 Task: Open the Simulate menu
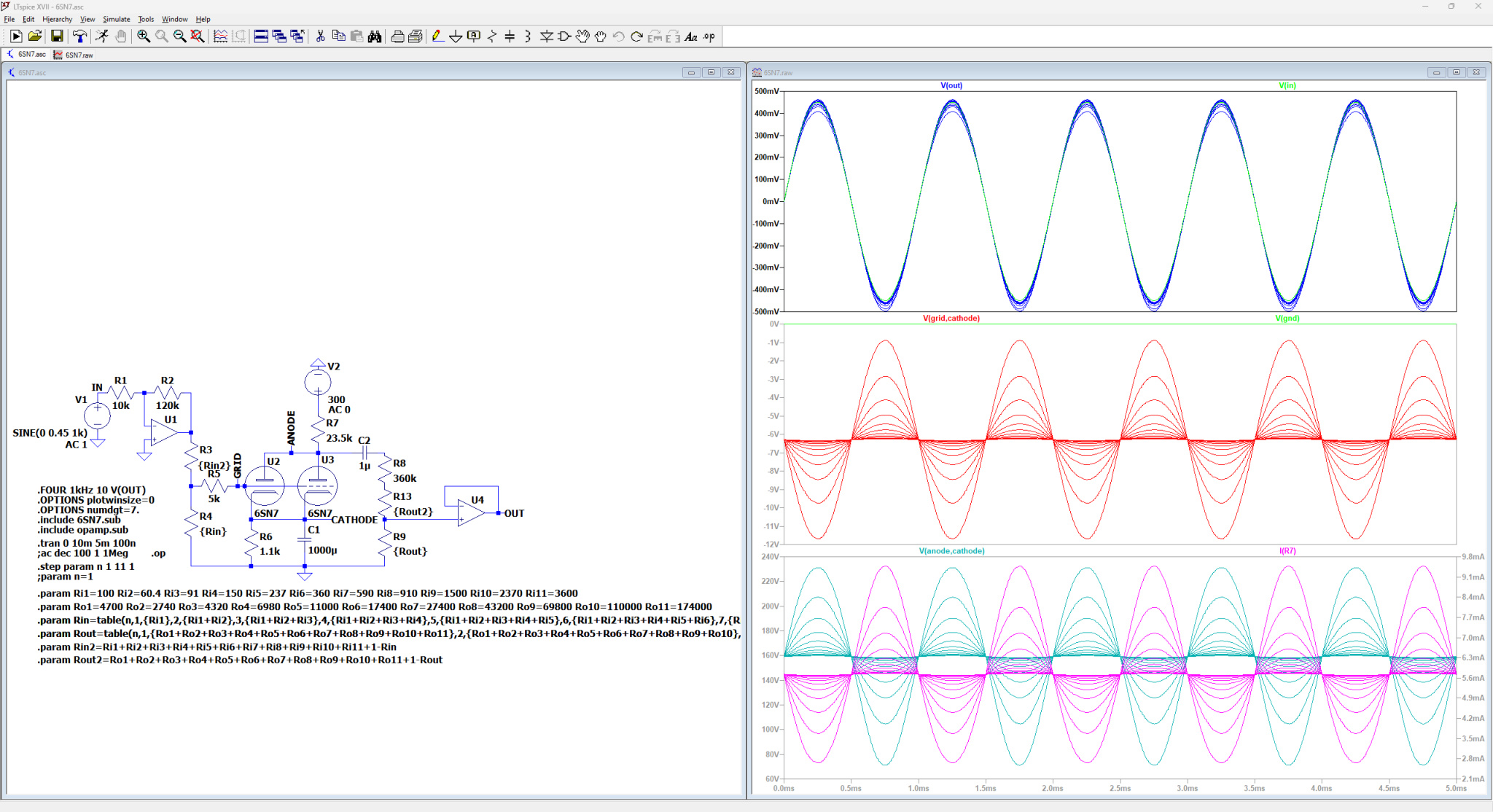[x=117, y=20]
